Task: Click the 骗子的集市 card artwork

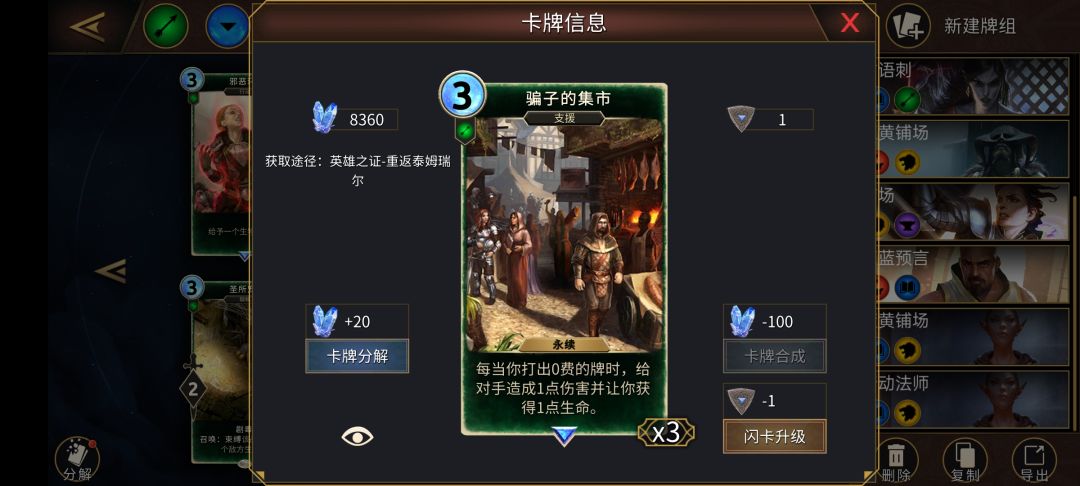Action: pyautogui.click(x=564, y=234)
